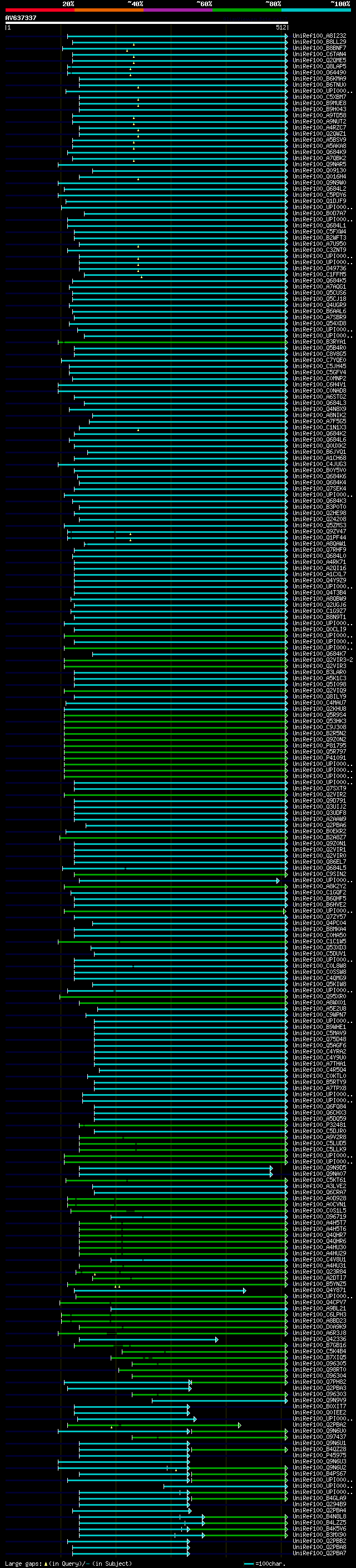Click hit label UniRef100_Q8LAP5
The width and height of the screenshot is (356, 1568).
coord(319,66)
